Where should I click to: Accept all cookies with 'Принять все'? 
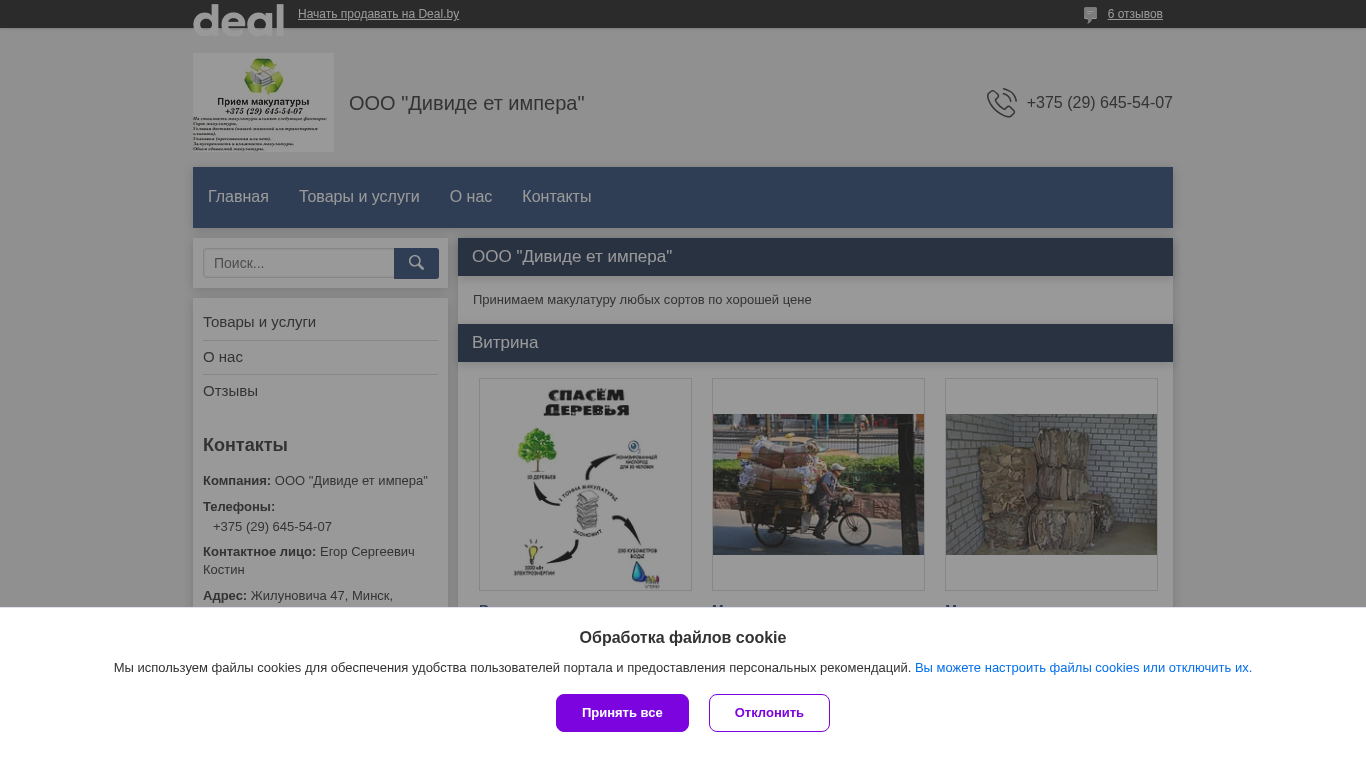pos(622,713)
